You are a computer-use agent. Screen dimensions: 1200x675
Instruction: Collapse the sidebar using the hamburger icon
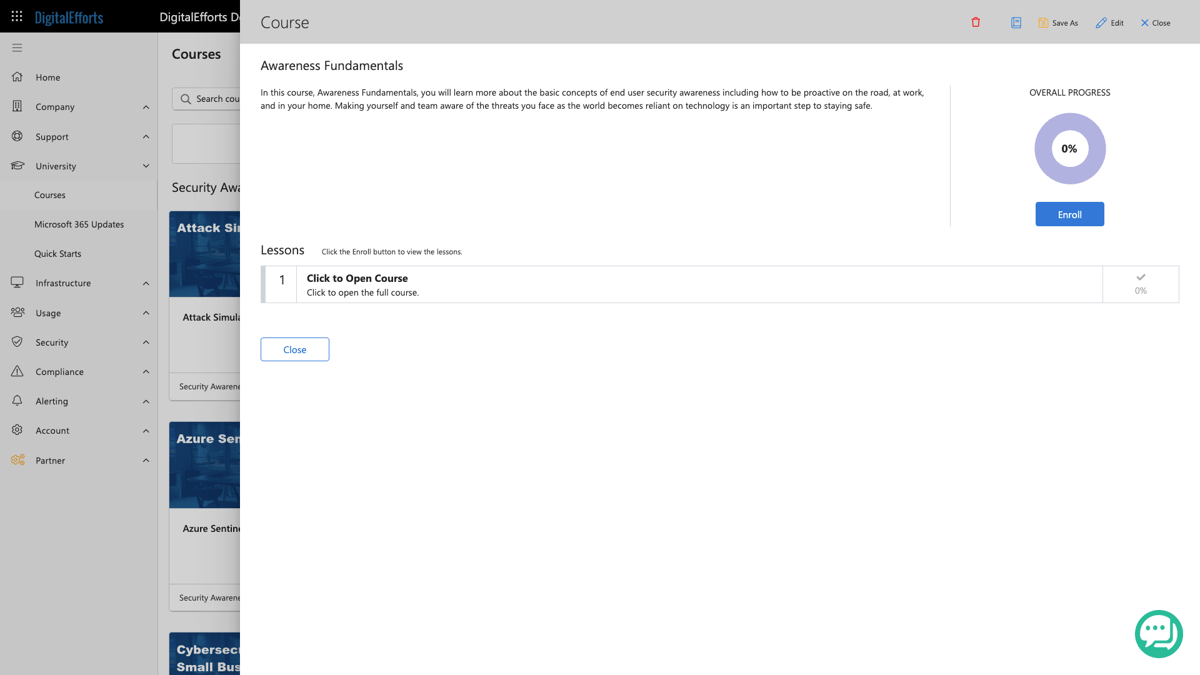pos(16,46)
